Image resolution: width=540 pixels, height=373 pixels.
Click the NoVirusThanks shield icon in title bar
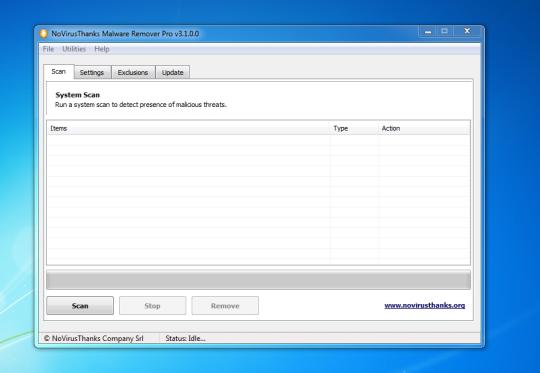pos(43,34)
